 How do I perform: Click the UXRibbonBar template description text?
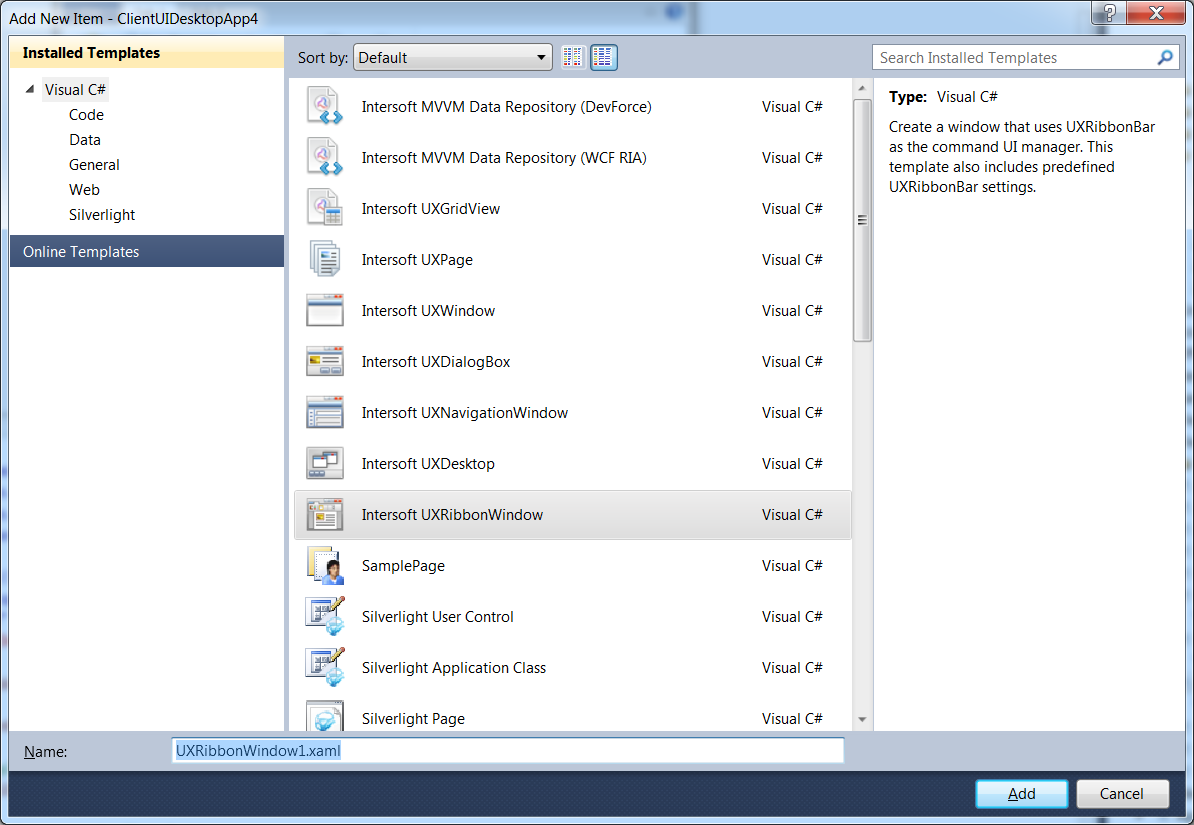1022,157
